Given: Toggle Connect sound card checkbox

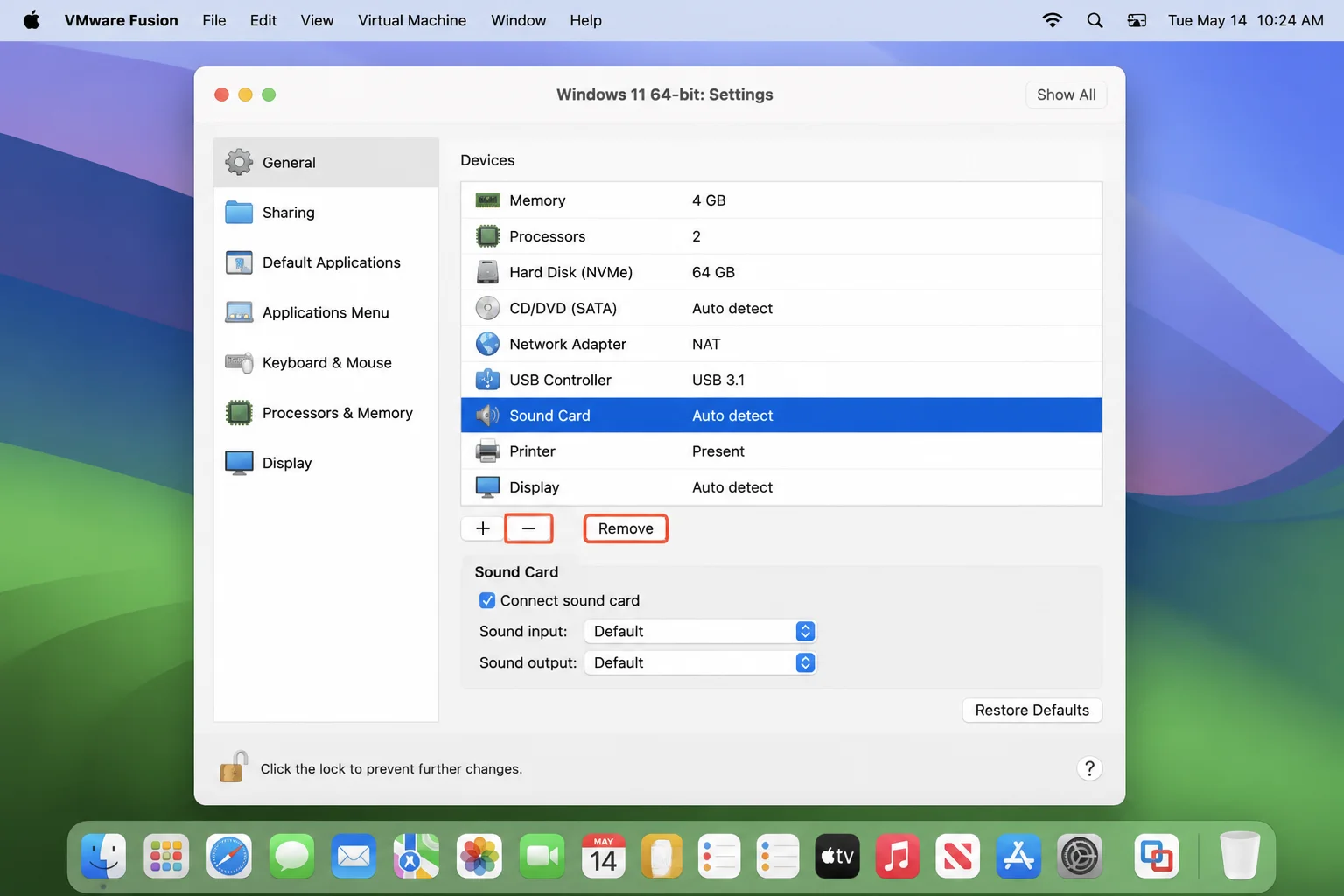Looking at the screenshot, I should pos(487,600).
